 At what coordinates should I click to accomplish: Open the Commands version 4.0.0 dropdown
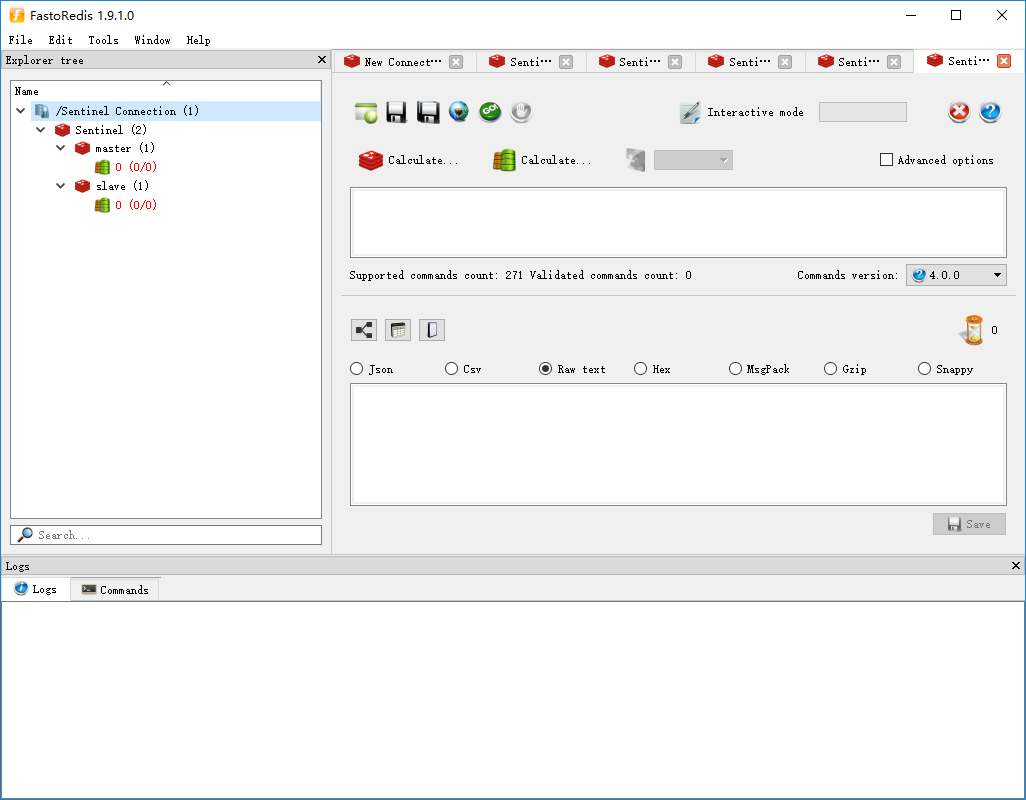956,275
